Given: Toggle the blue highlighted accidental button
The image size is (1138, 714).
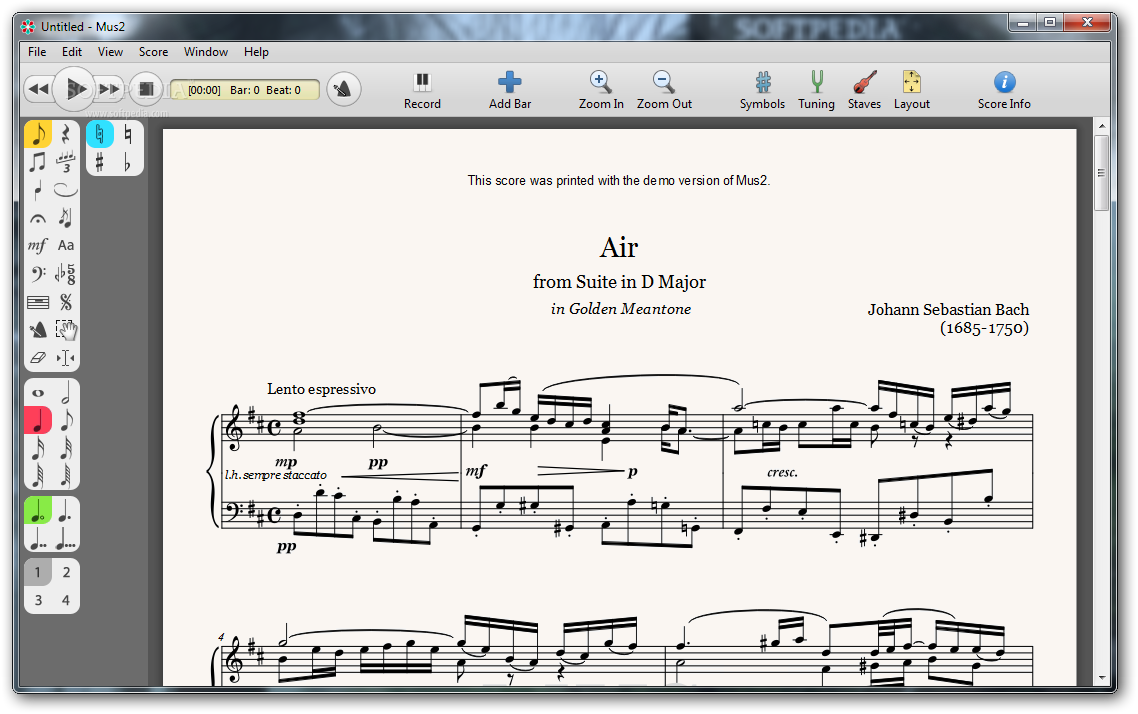Looking at the screenshot, I should tap(100, 134).
